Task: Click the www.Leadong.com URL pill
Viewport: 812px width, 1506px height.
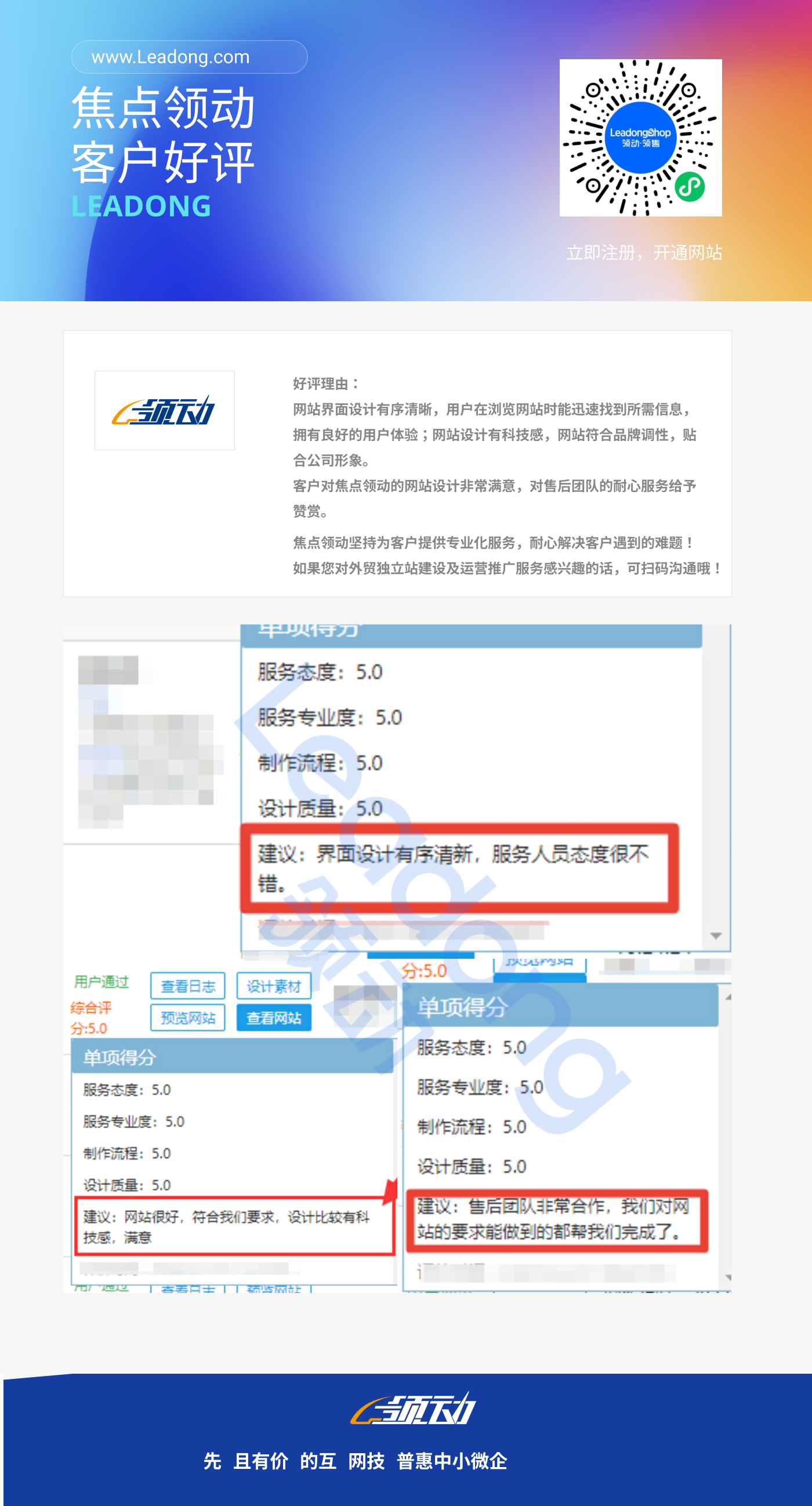Action: [189, 57]
